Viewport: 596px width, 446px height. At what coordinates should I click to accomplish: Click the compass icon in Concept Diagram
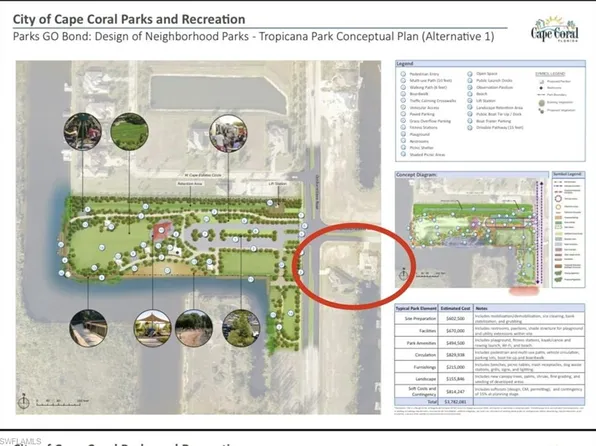click(403, 274)
